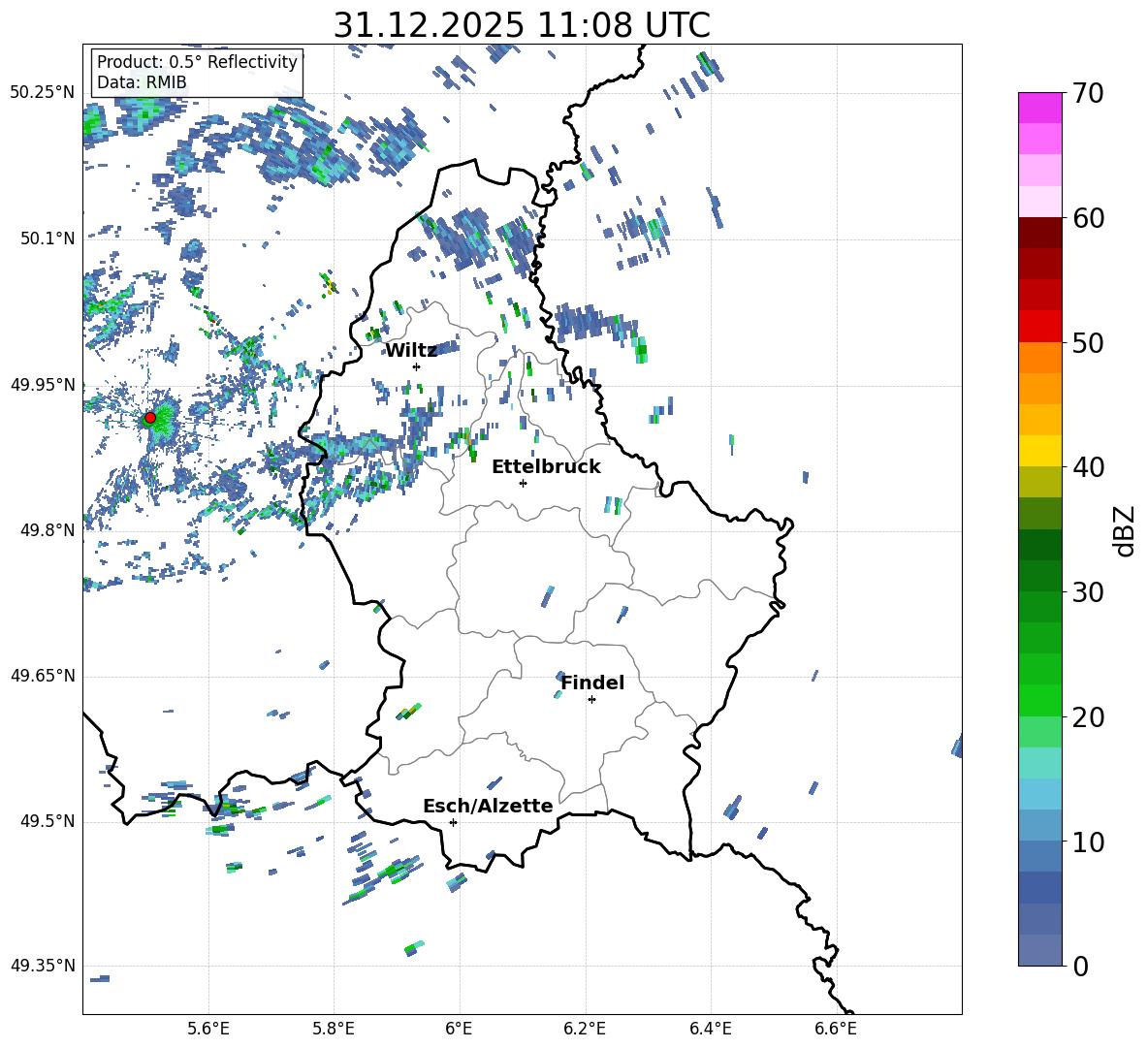1148x1048 pixels.
Task: Click the title 31.12.2025 11:08 UTC
Action: click(x=522, y=25)
